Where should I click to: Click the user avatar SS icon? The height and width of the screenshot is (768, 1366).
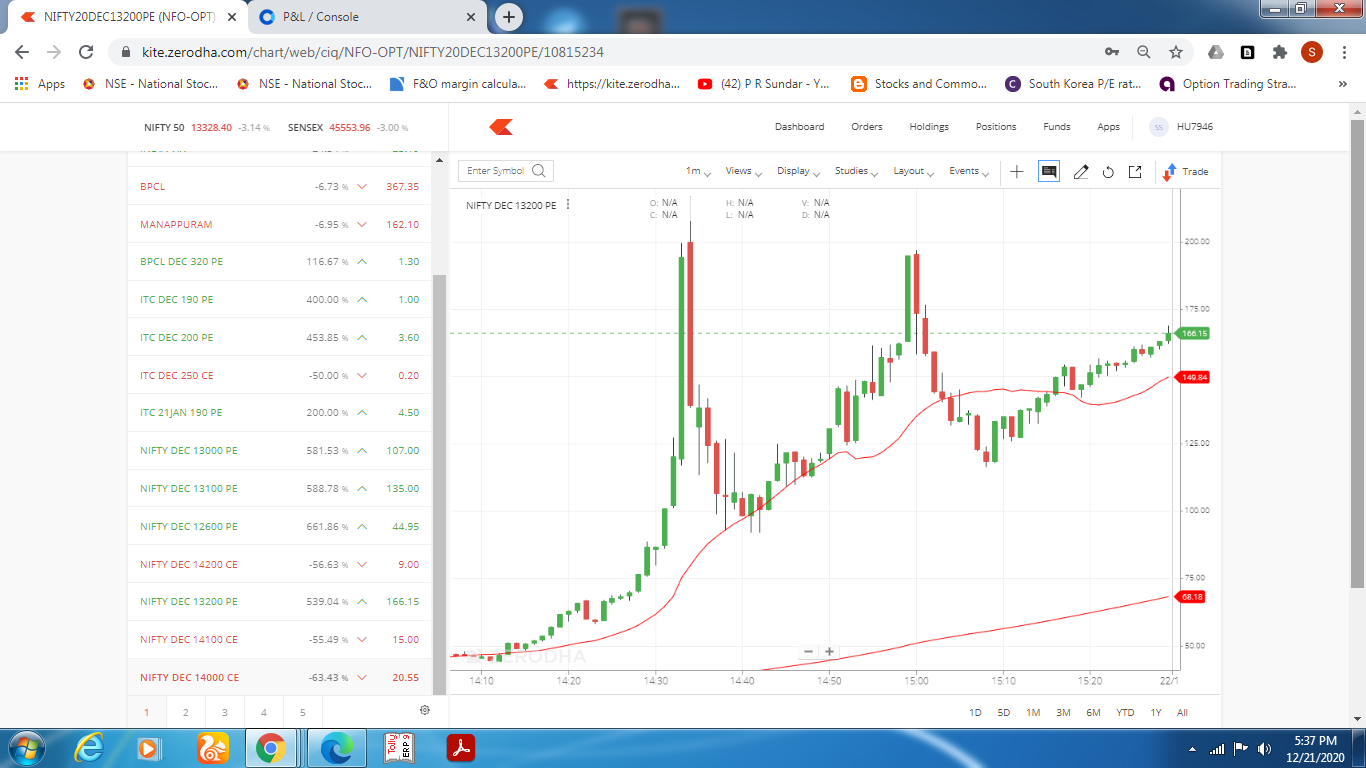pyautogui.click(x=1158, y=127)
